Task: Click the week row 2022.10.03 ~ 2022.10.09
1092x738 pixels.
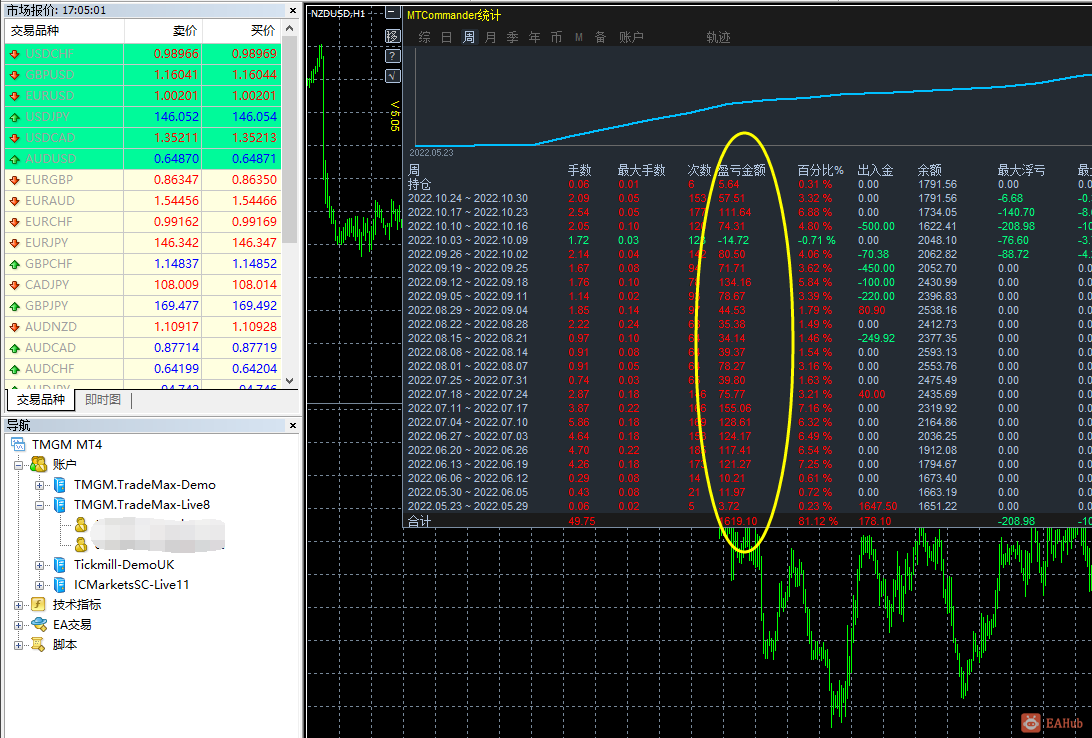Action: click(x=749, y=240)
